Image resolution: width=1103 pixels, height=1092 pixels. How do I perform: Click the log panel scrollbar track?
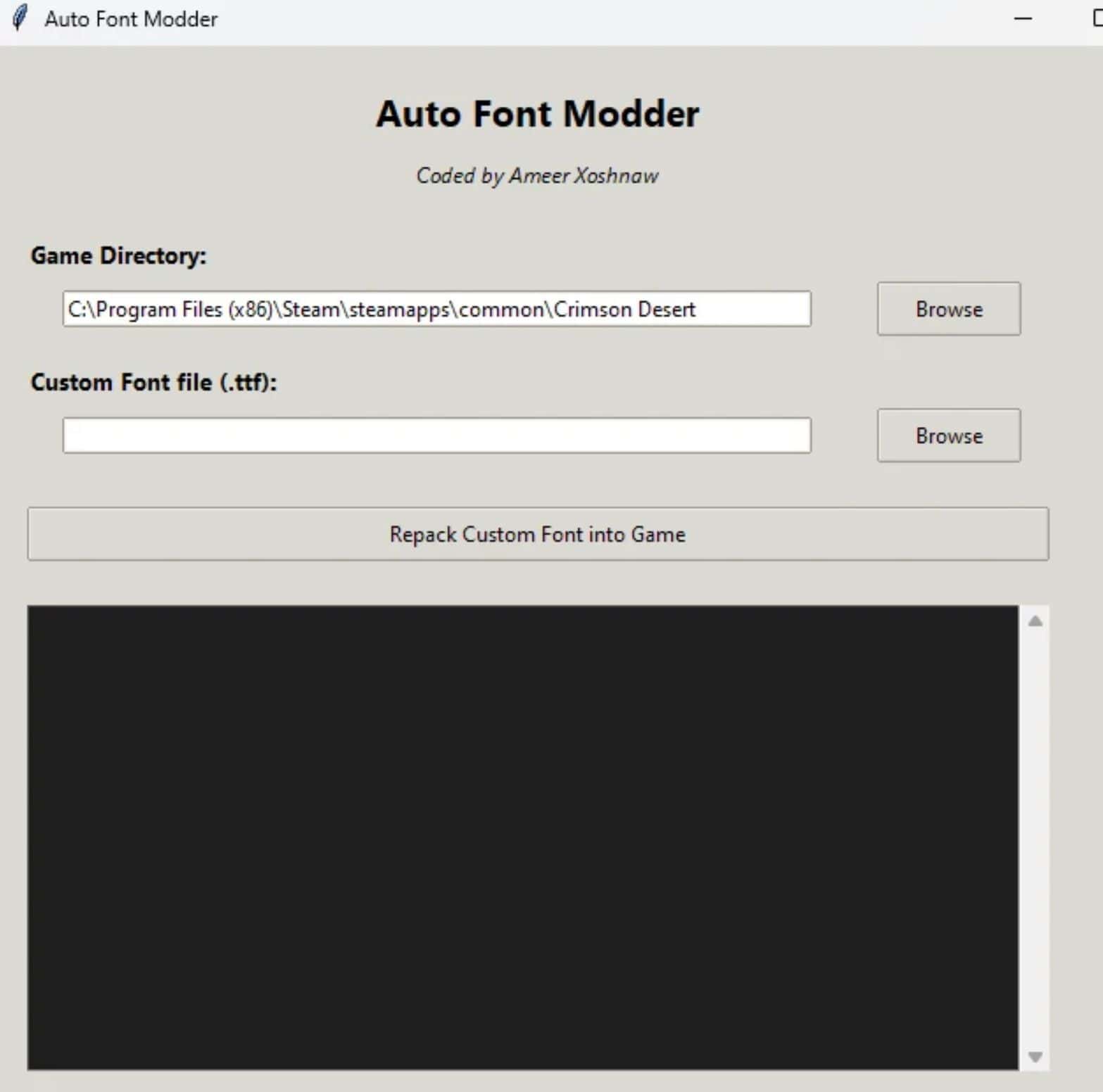[x=1033, y=837]
